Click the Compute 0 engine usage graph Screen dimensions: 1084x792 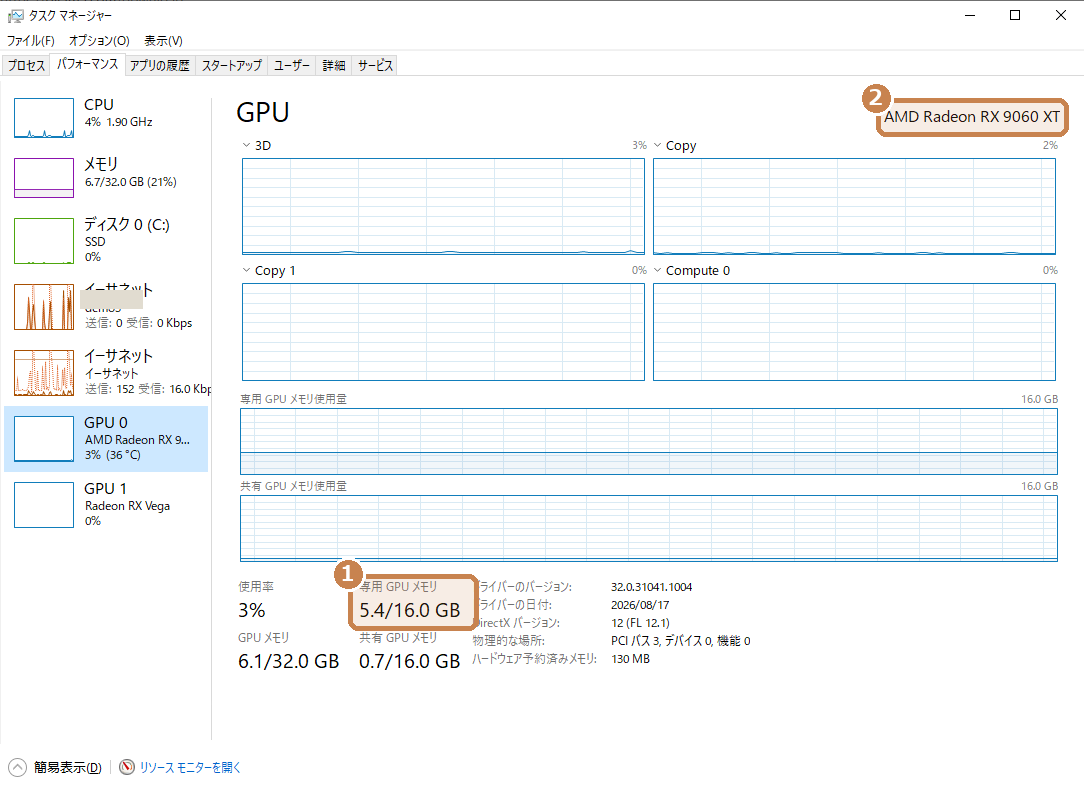coord(854,332)
